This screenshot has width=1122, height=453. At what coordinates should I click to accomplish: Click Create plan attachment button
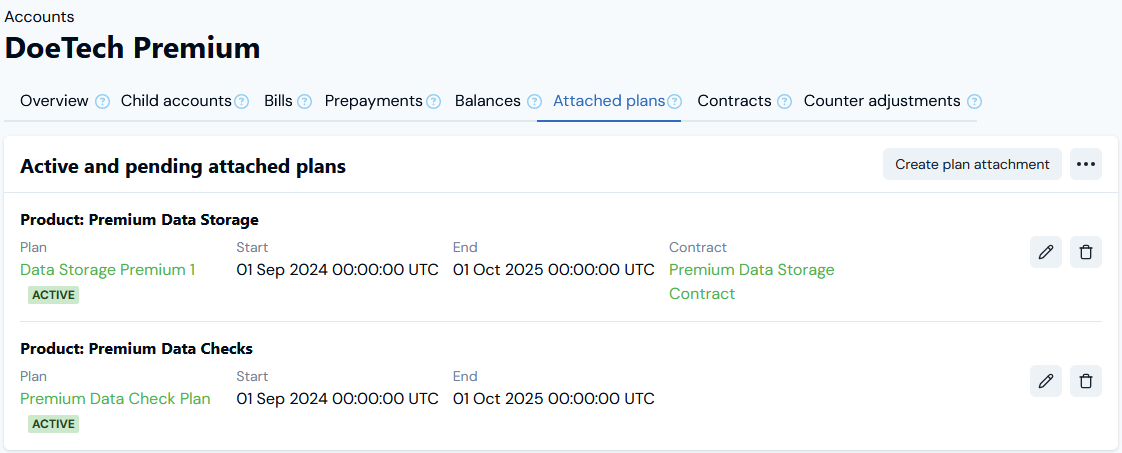point(972,164)
